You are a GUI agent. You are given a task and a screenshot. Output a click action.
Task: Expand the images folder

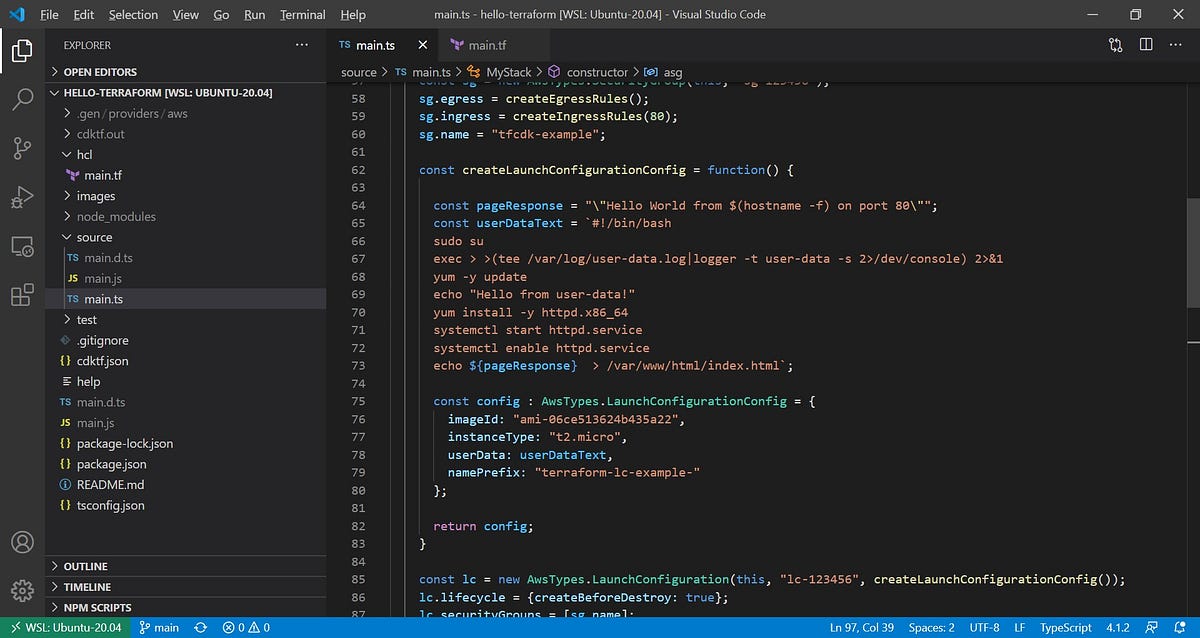[x=186, y=196]
